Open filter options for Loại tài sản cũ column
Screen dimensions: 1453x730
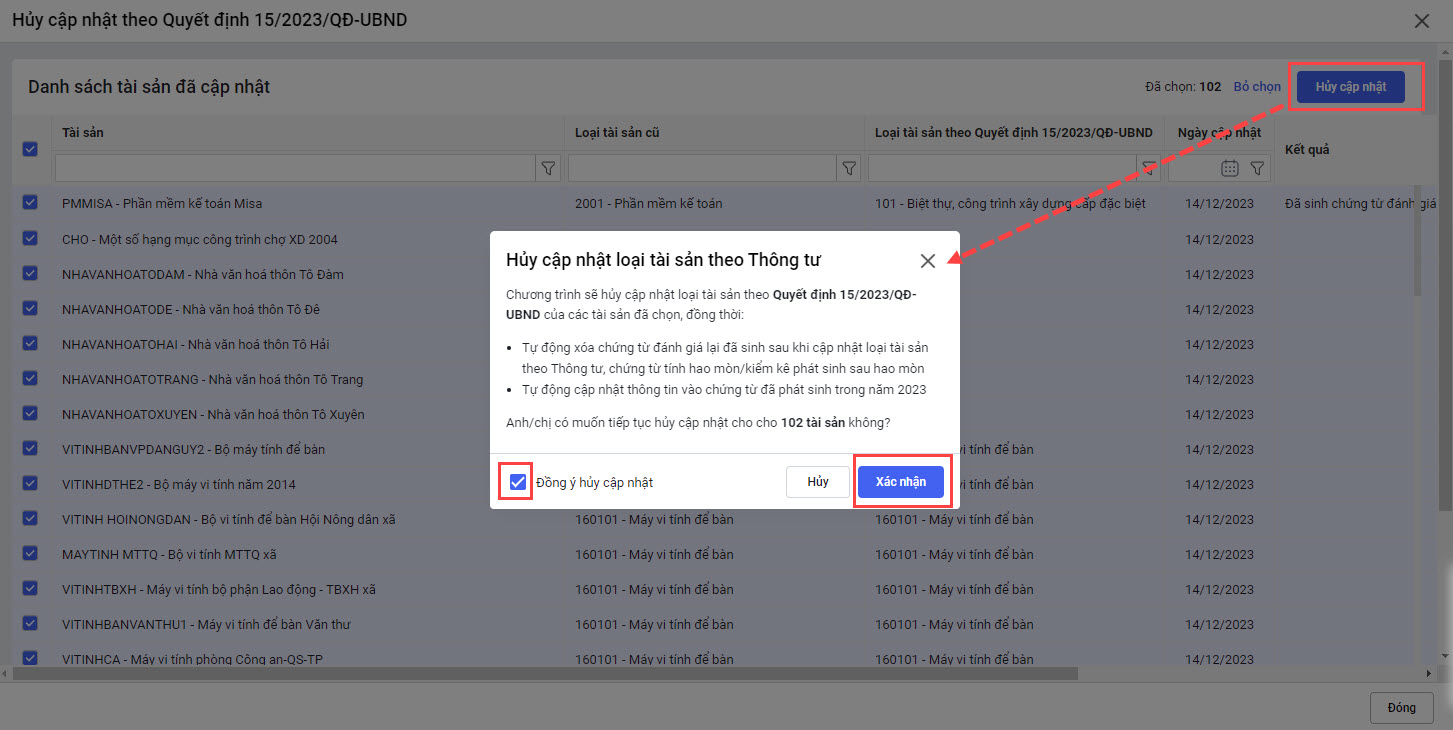849,169
